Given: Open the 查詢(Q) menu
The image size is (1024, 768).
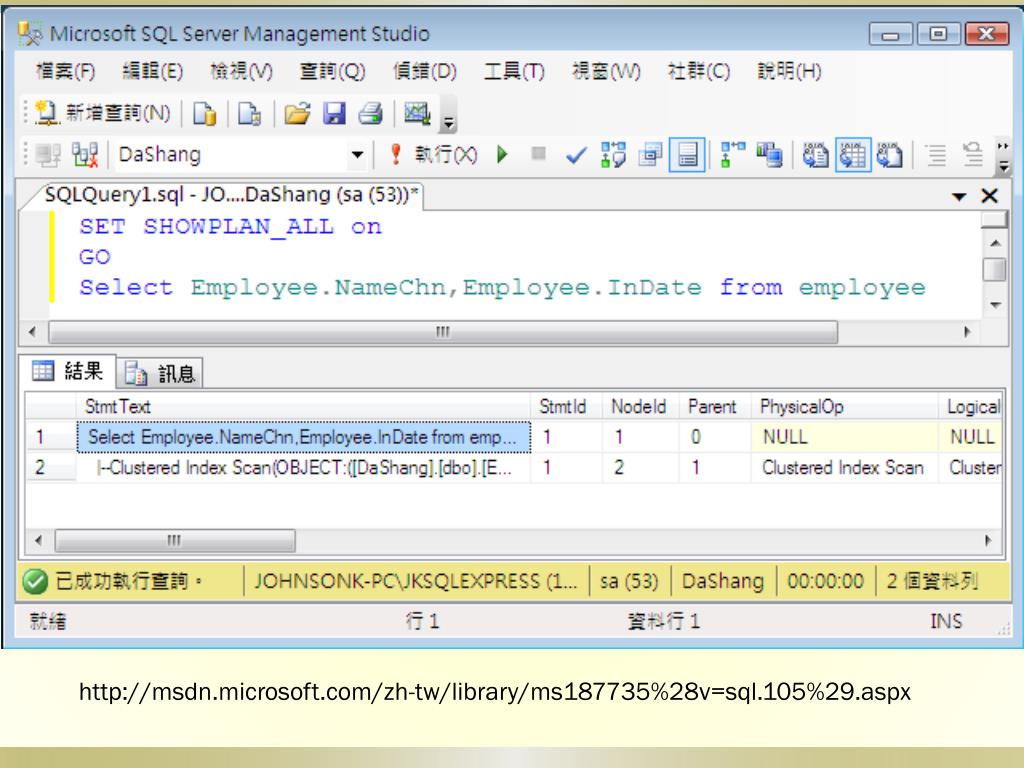Looking at the screenshot, I should pyautogui.click(x=332, y=71).
